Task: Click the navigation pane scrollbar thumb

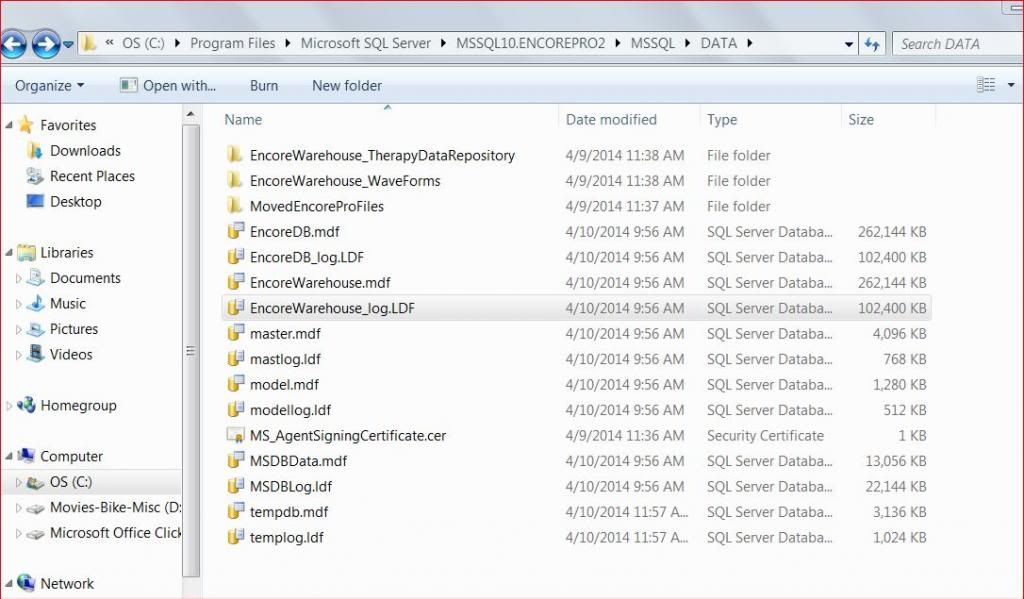Action: pos(191,351)
